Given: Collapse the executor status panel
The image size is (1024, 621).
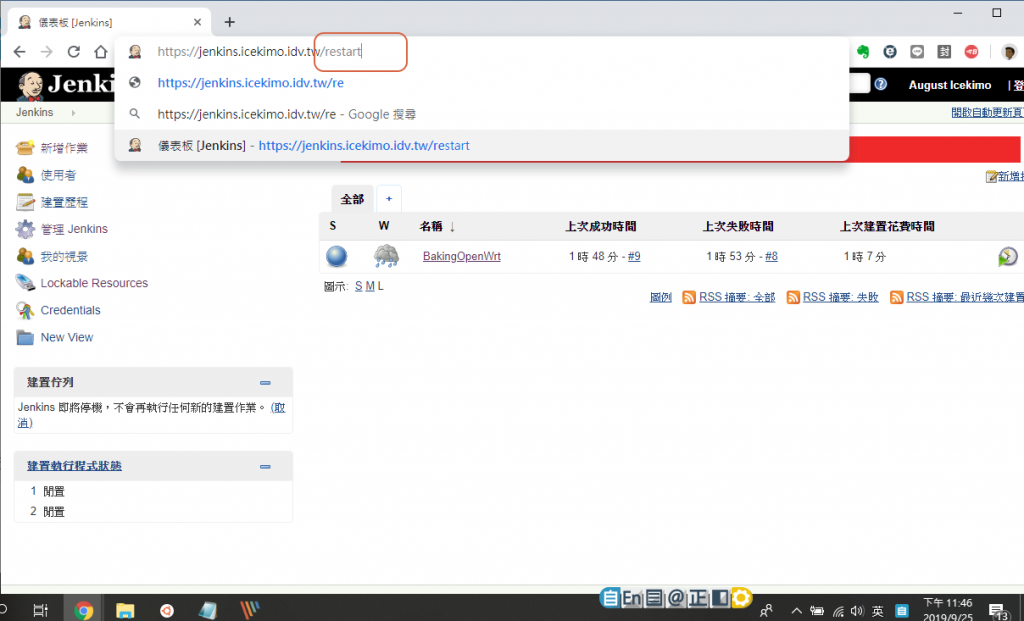Looking at the screenshot, I should 265,466.
